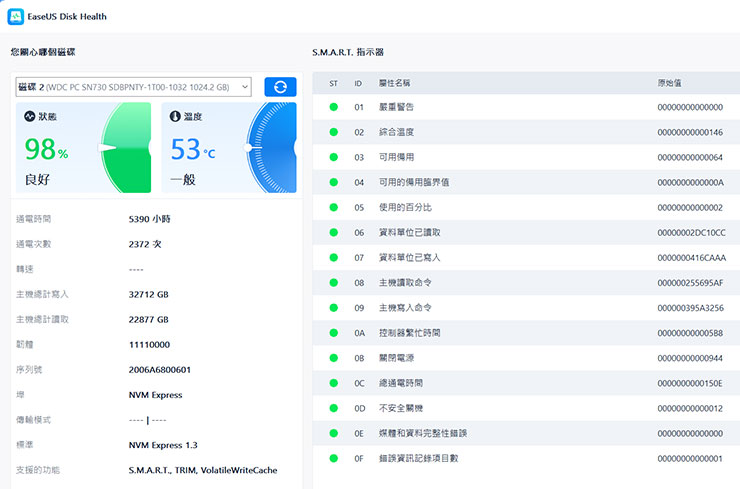Image resolution: width=740 pixels, height=489 pixels.
Task: Click the blue temperature gauge dial
Action: (271, 148)
